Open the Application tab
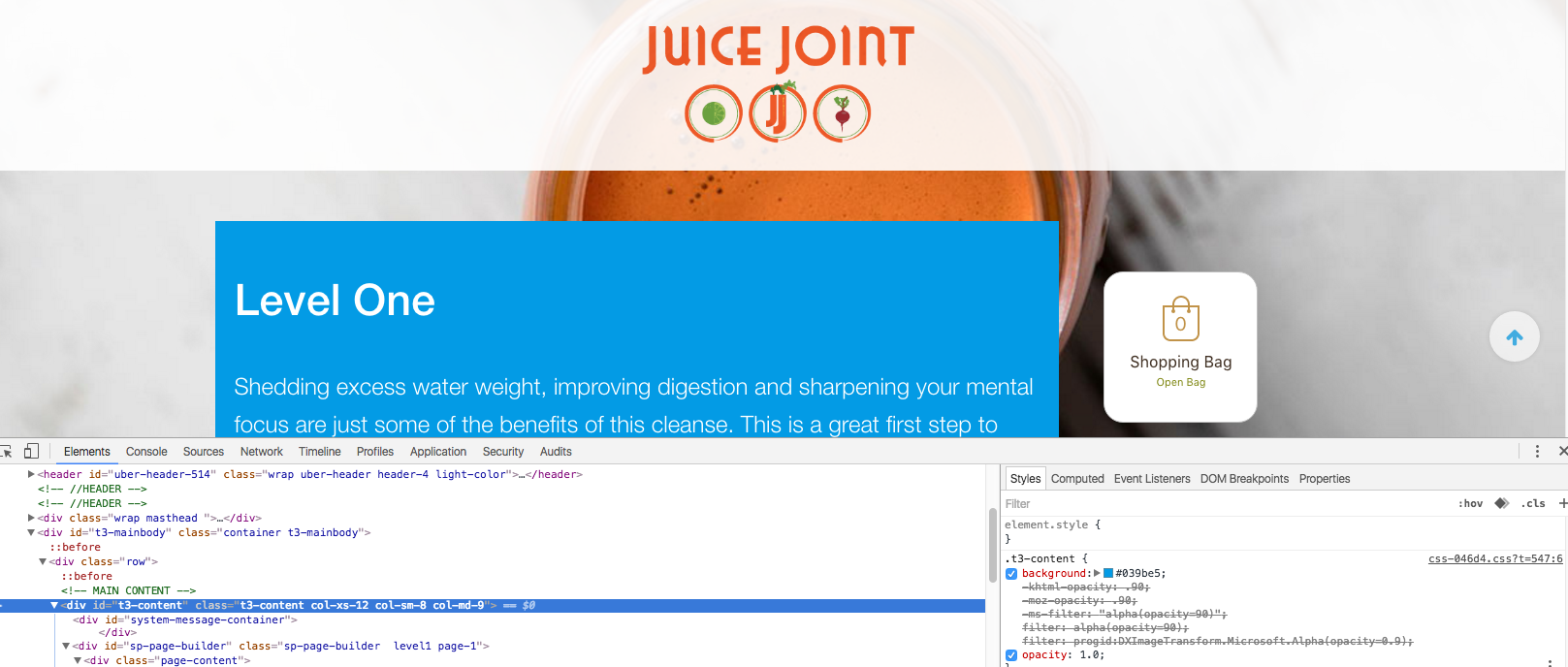This screenshot has width=1568, height=667. [438, 452]
